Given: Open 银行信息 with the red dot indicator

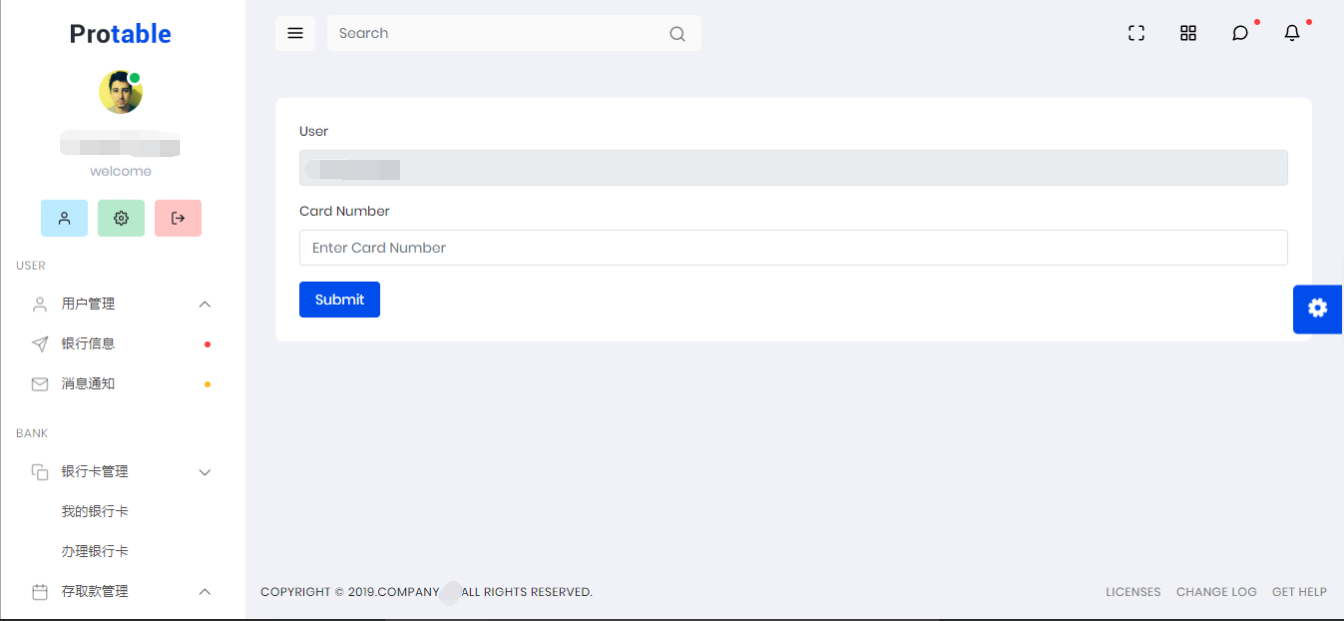Looking at the screenshot, I should tap(90, 343).
